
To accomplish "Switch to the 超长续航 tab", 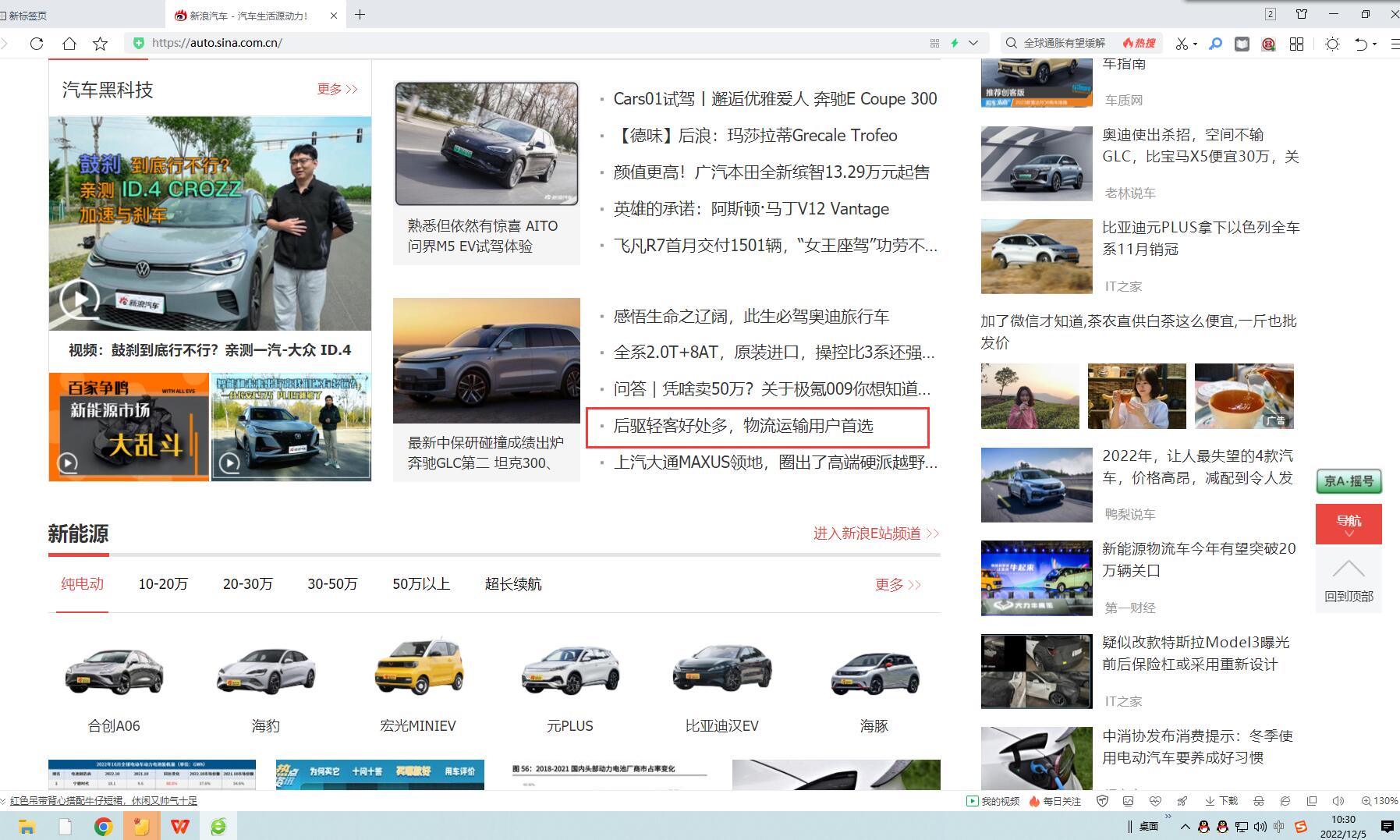I will (513, 584).
